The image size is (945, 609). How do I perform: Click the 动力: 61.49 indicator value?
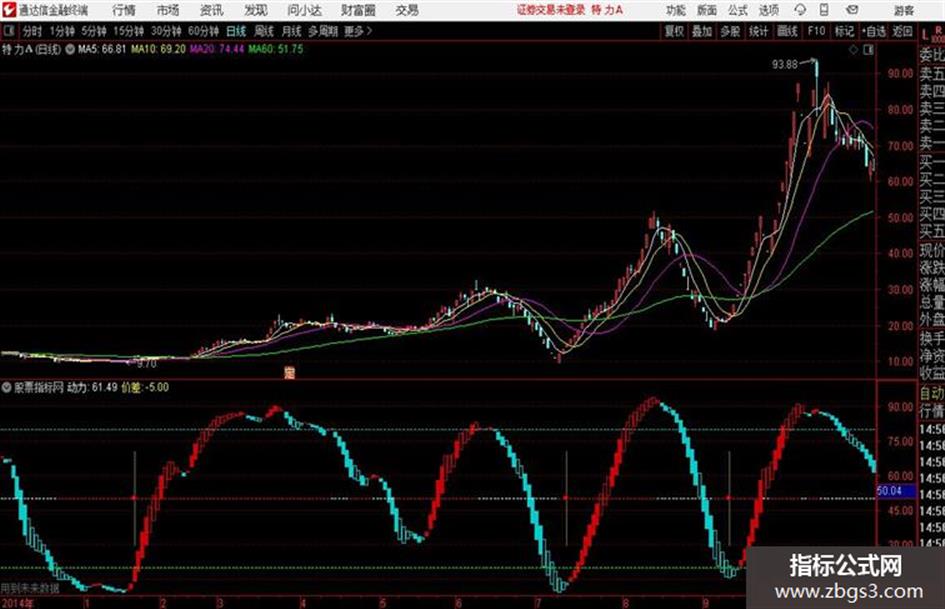pyautogui.click(x=92, y=388)
